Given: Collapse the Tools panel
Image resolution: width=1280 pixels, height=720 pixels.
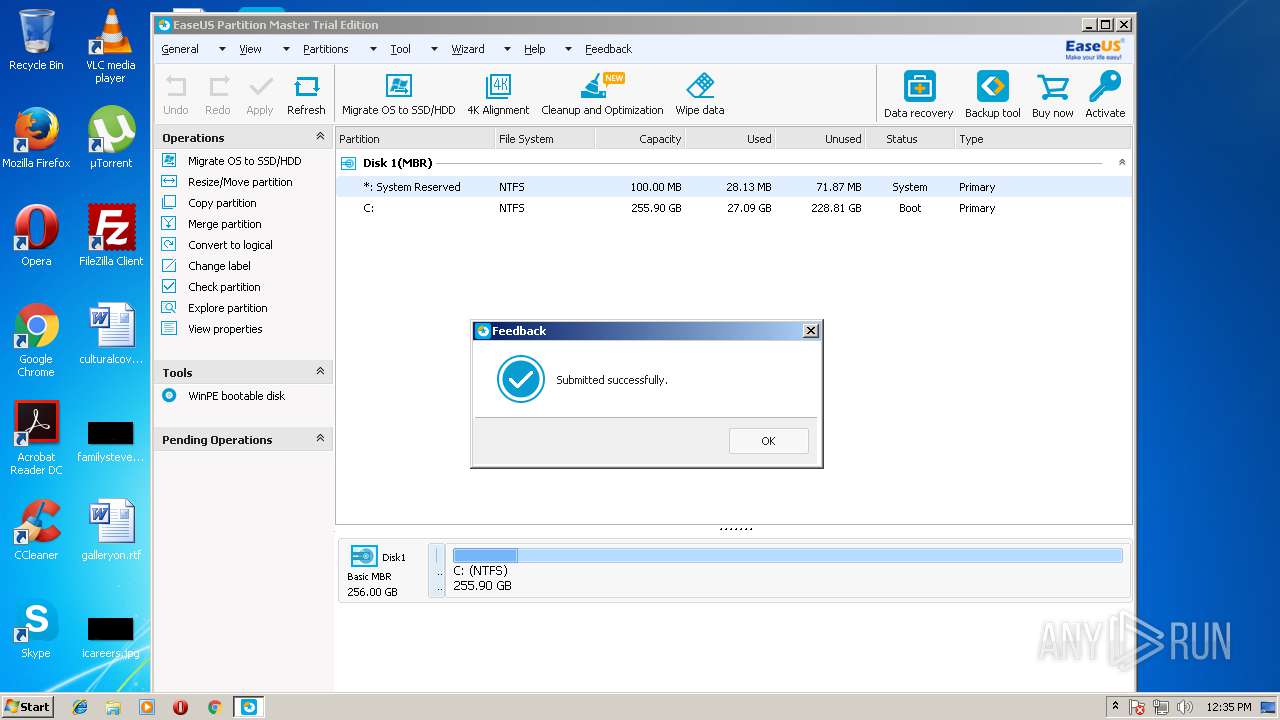Looking at the screenshot, I should [x=320, y=372].
